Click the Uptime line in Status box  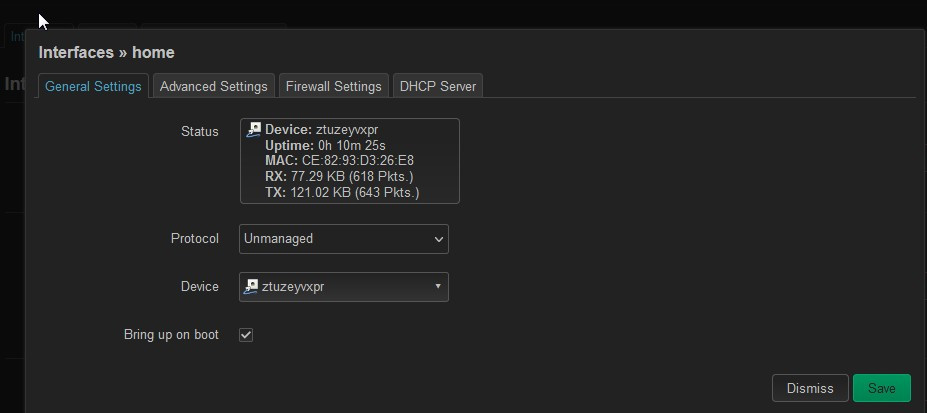click(326, 145)
